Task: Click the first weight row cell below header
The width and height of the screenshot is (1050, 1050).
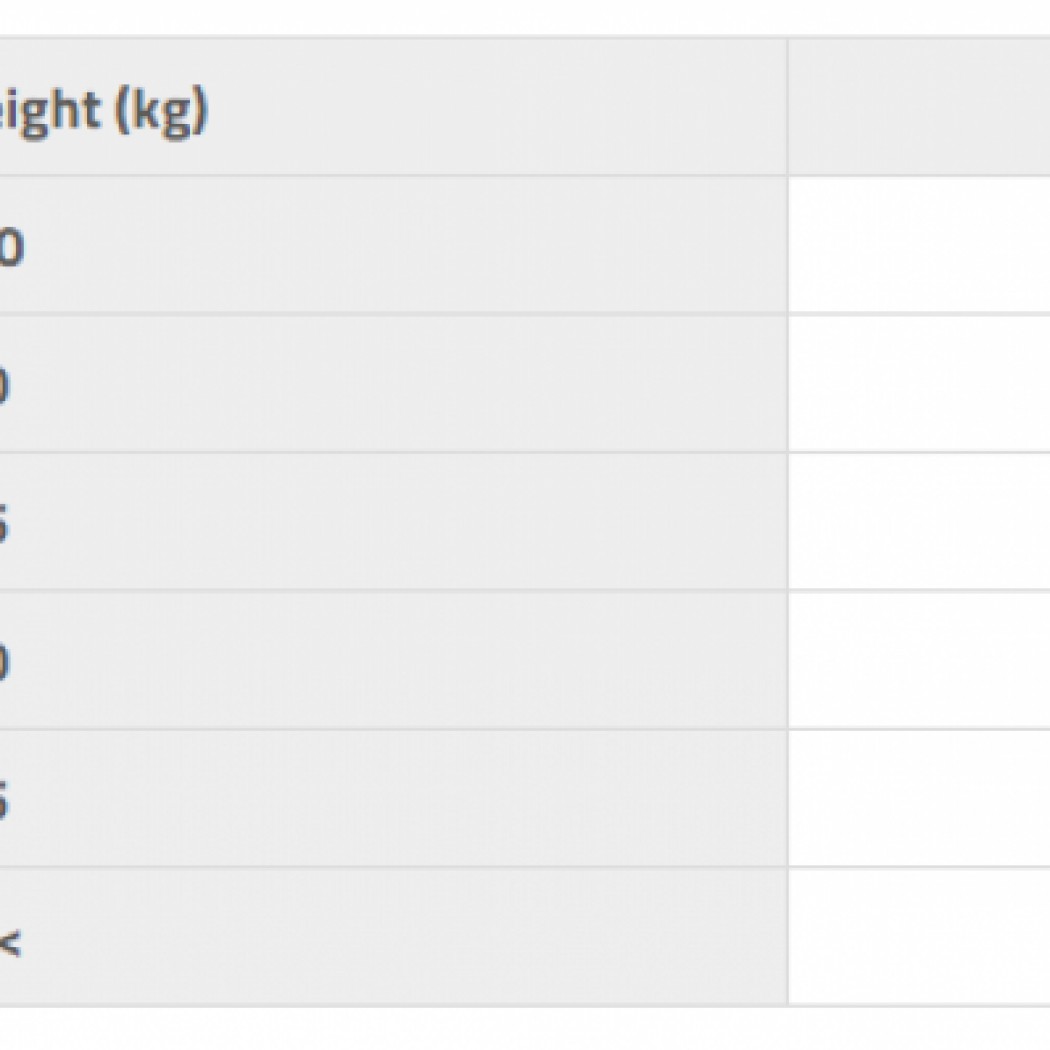Action: 390,245
